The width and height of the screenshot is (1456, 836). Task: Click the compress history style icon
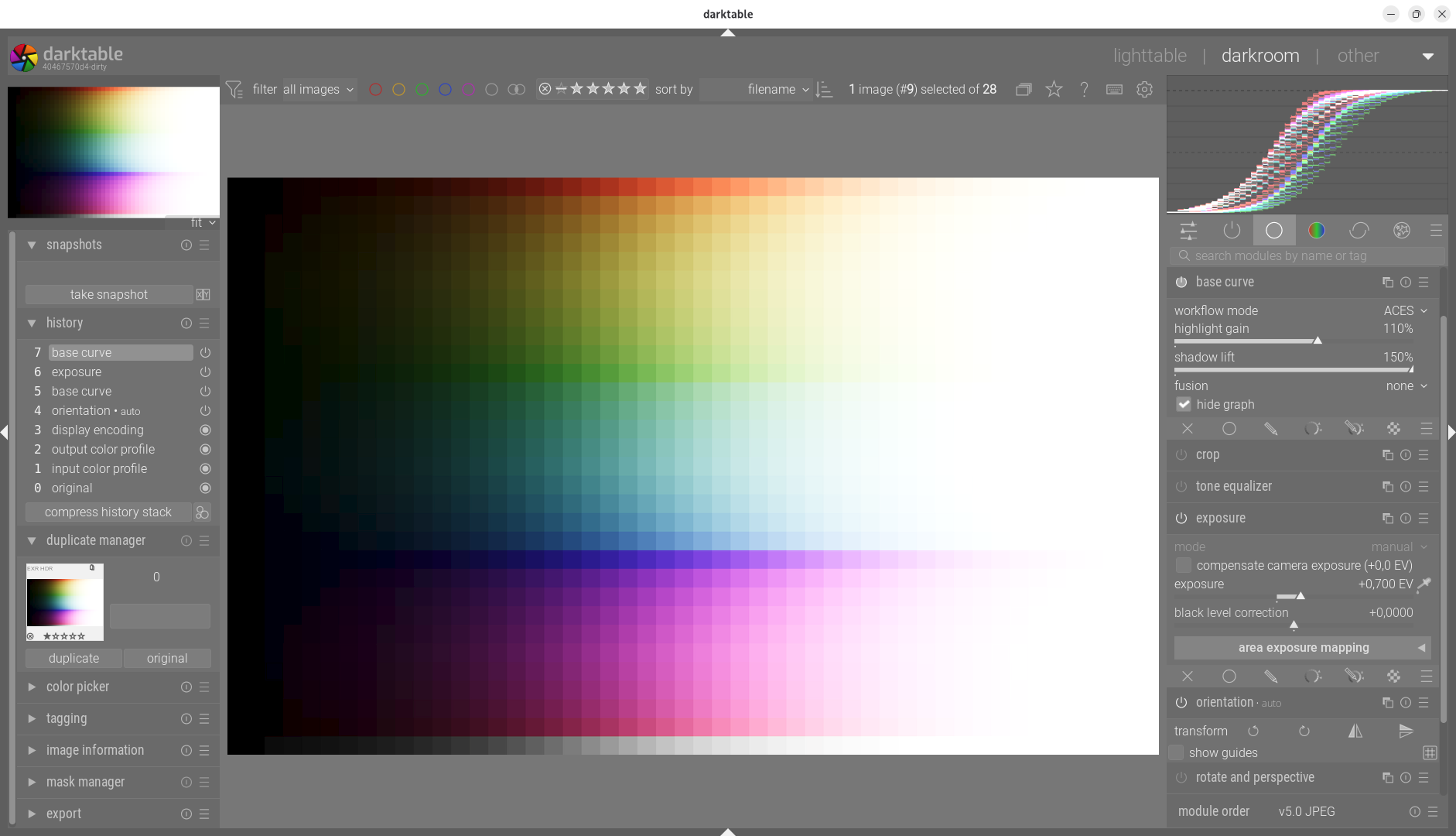tap(203, 512)
